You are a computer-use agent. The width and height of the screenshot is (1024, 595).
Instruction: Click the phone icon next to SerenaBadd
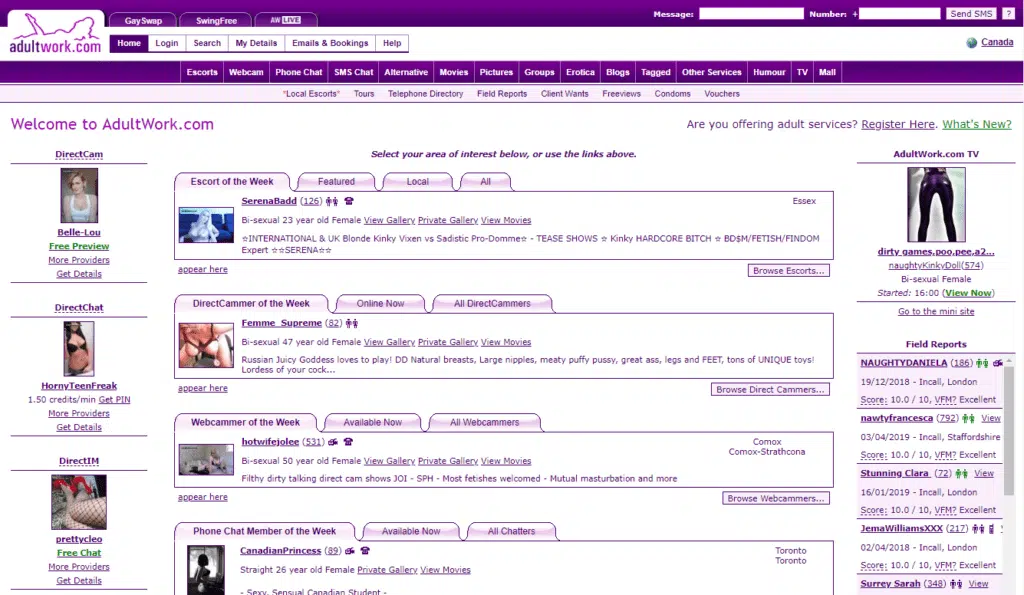(349, 201)
